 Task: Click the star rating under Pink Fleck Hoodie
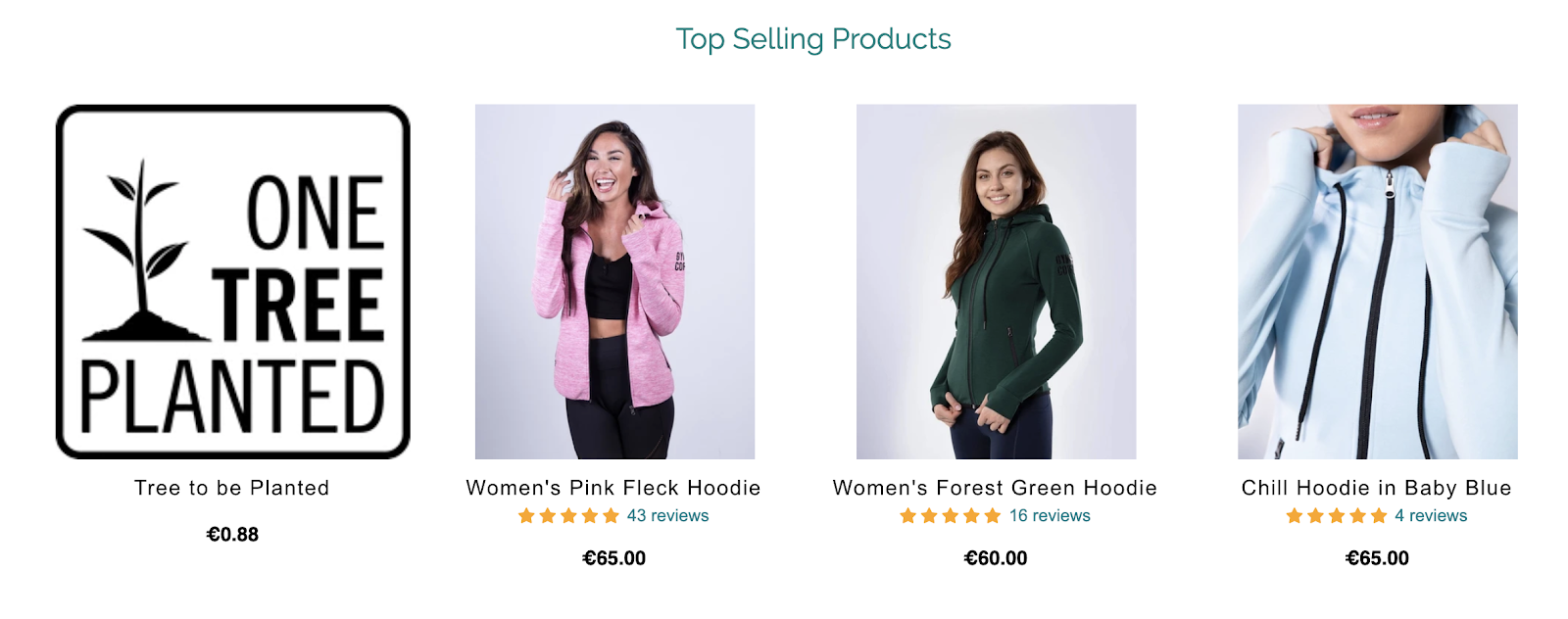pyautogui.click(x=568, y=516)
